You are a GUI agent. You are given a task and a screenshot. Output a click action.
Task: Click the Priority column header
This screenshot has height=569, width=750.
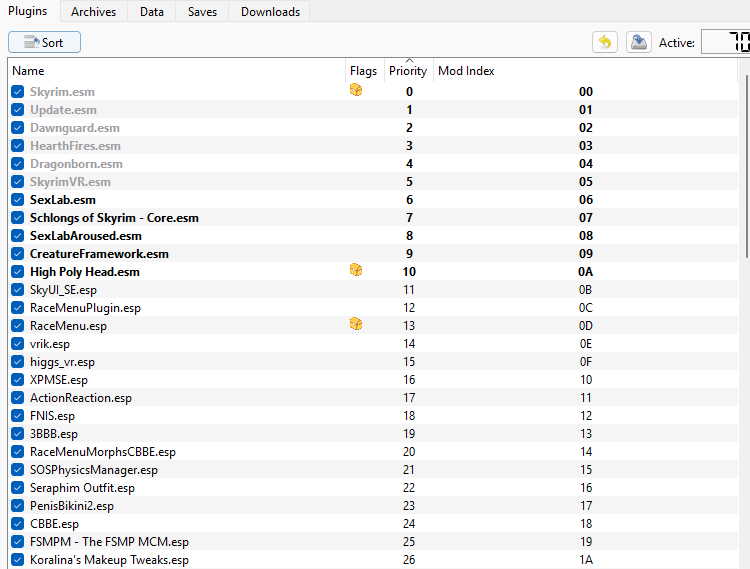(408, 71)
